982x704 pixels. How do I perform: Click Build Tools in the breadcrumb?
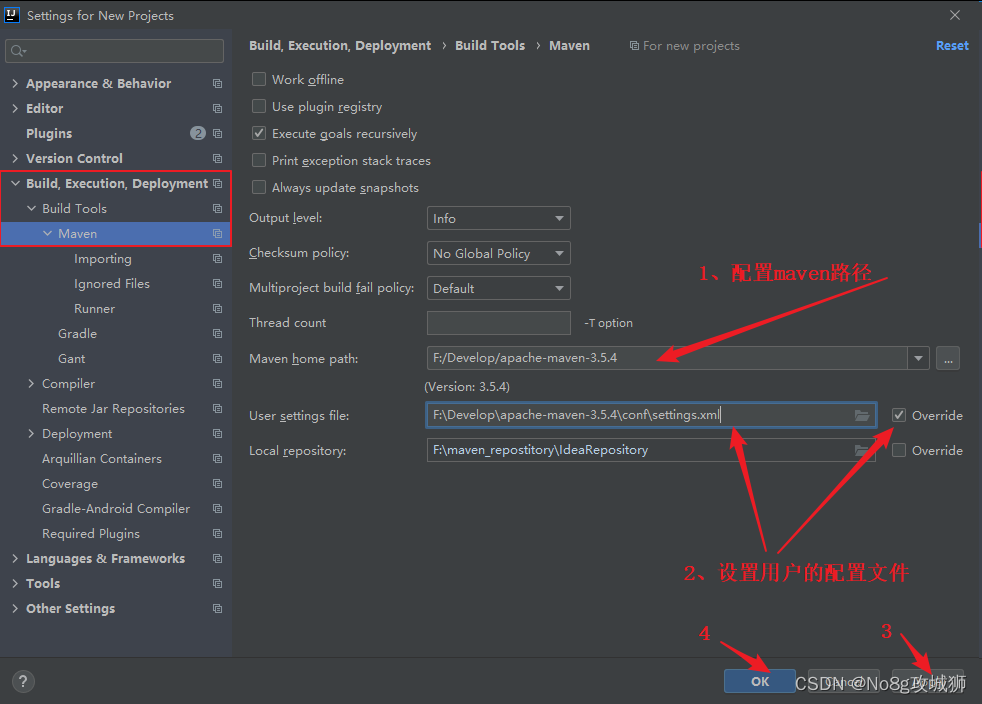490,46
